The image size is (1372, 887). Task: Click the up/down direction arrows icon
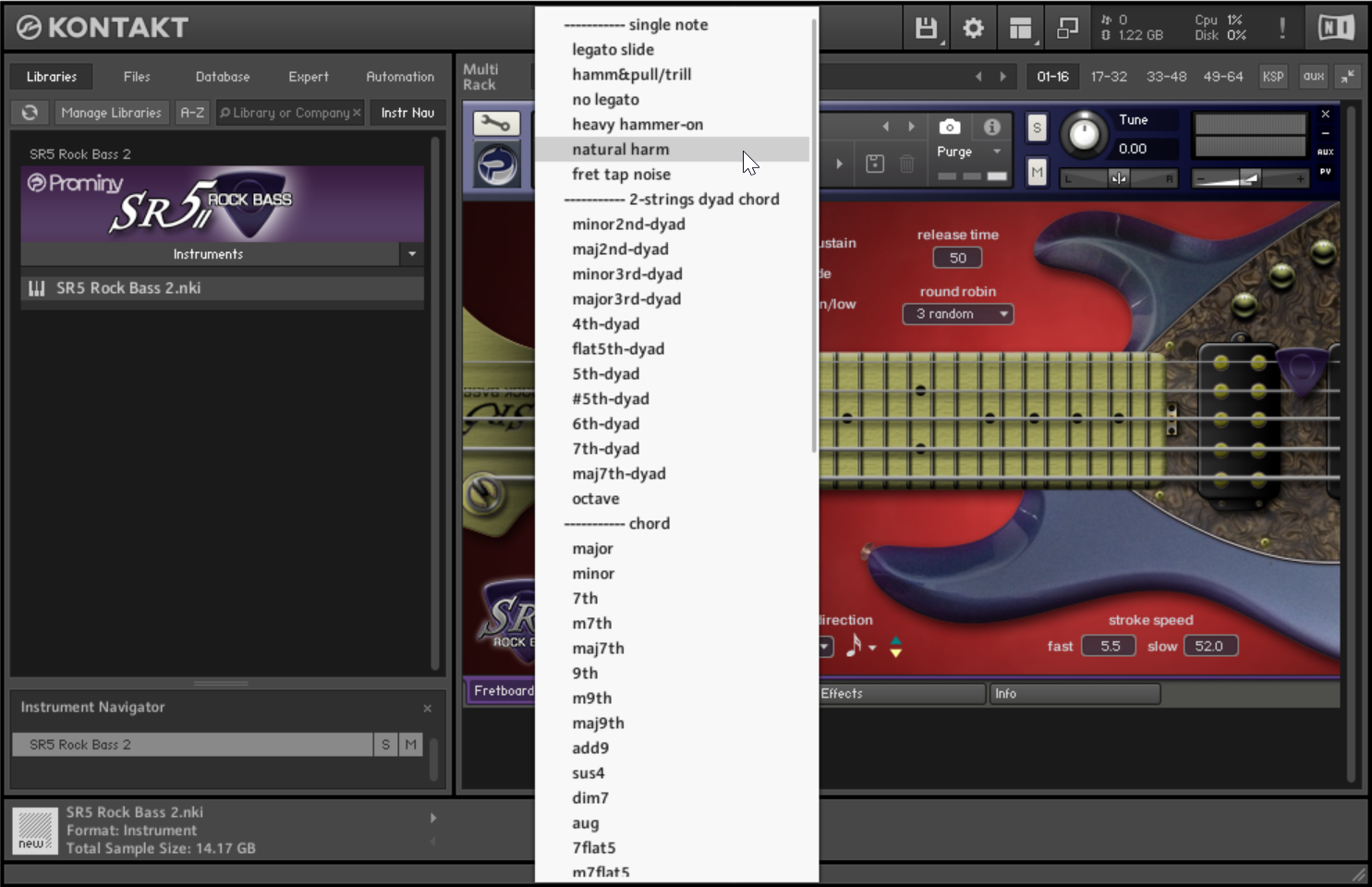pyautogui.click(x=895, y=647)
